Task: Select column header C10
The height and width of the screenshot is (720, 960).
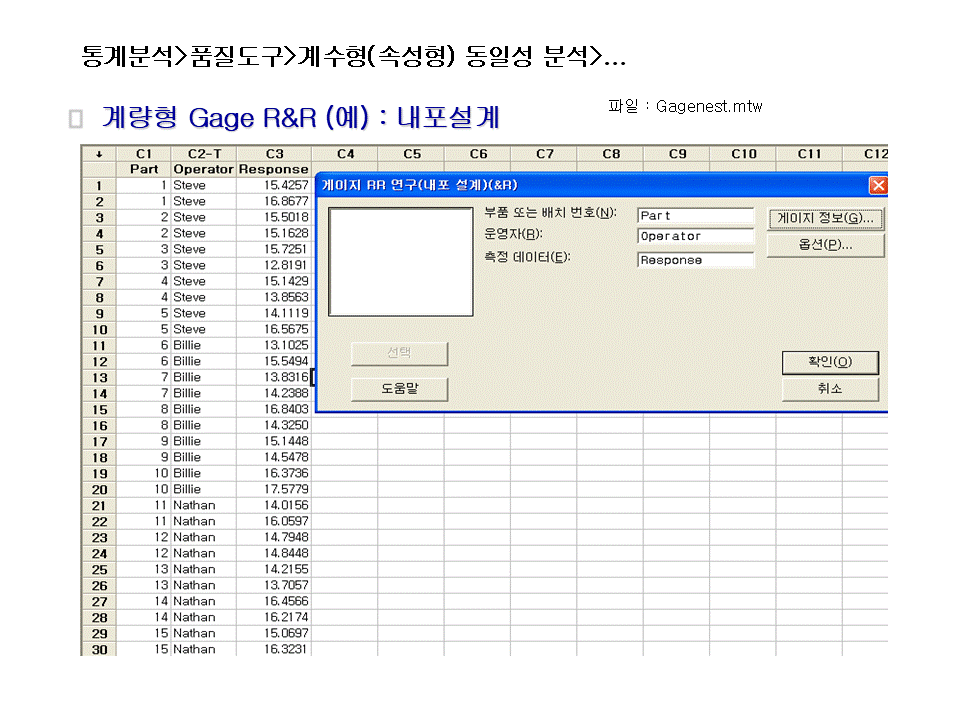Action: (743, 154)
